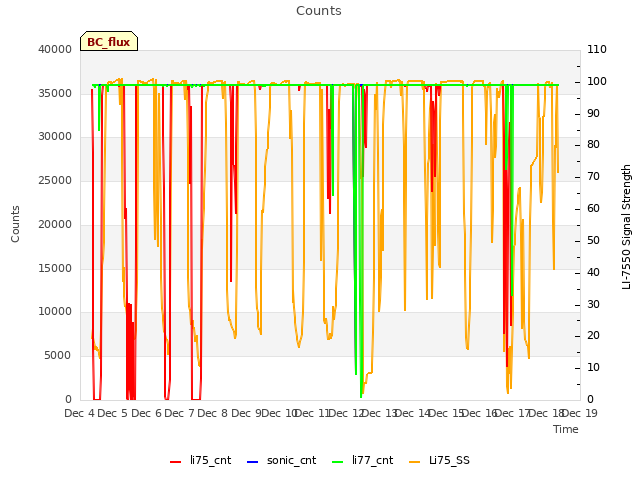The image size is (640, 480).
Task: Click the 15000 y-axis tick label
Action: pyautogui.click(x=55, y=269)
